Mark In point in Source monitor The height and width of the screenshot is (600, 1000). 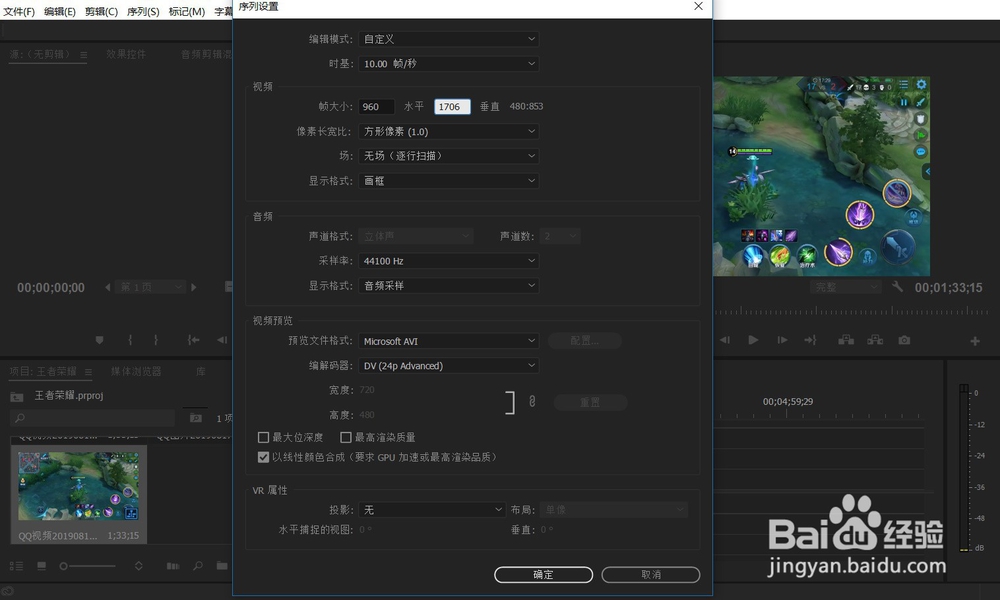pos(130,340)
